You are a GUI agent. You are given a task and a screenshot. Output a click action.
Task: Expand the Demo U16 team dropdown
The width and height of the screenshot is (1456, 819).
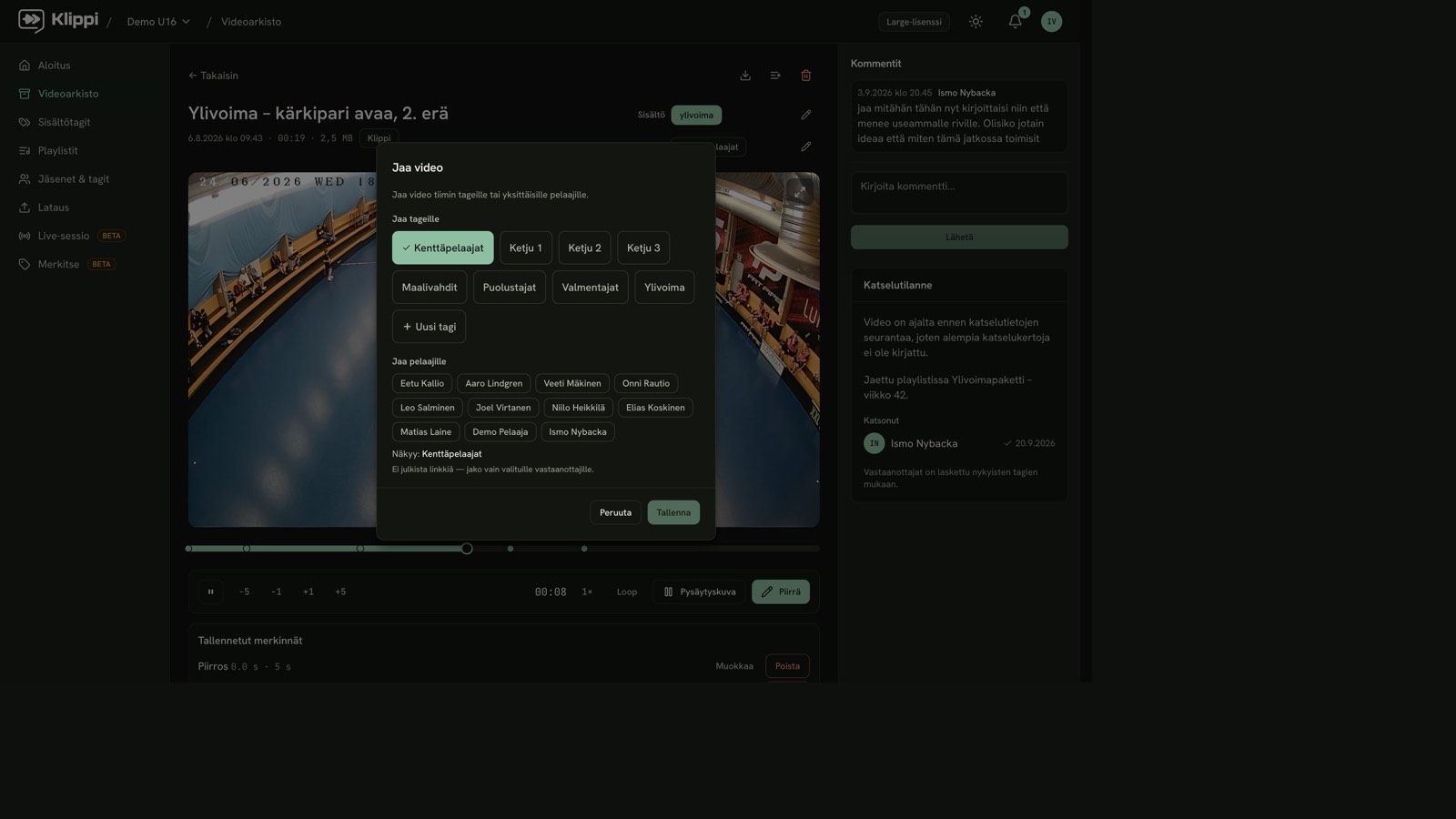(158, 22)
